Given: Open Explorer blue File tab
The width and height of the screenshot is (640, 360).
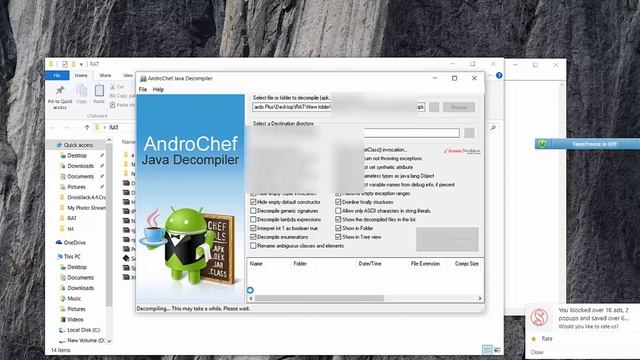Looking at the screenshot, I should point(57,76).
